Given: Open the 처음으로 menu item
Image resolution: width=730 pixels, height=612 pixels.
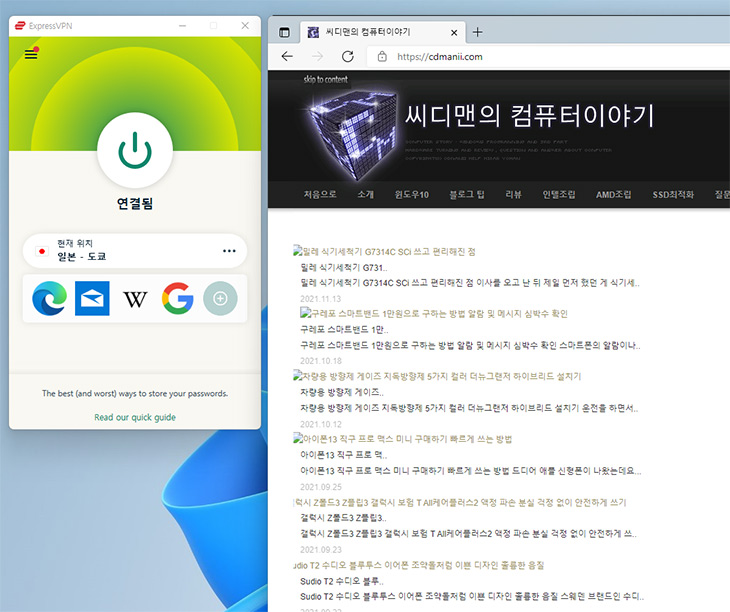Looking at the screenshot, I should [x=320, y=194].
